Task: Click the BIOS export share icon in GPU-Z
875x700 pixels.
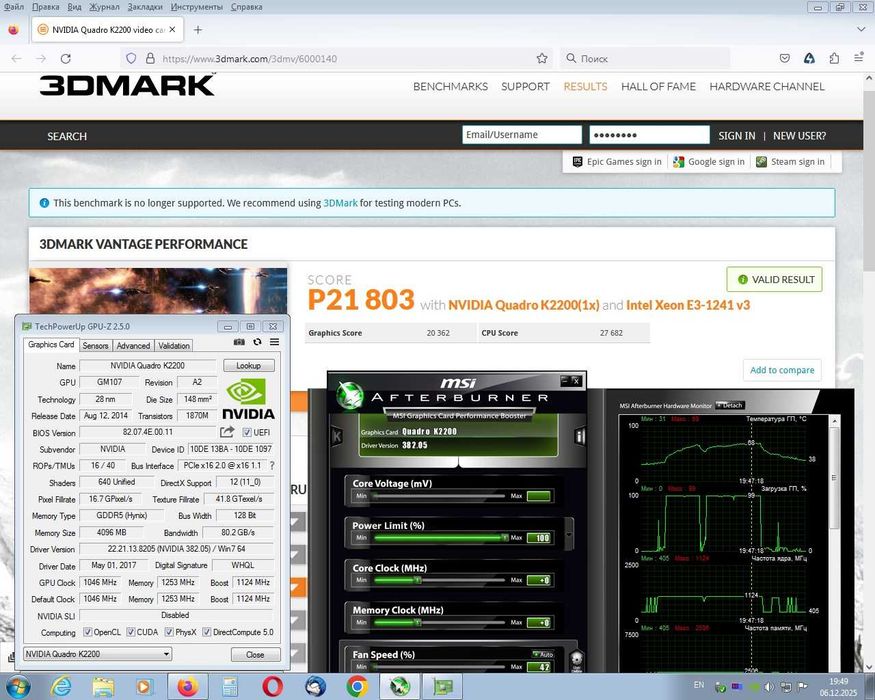Action: pos(227,432)
